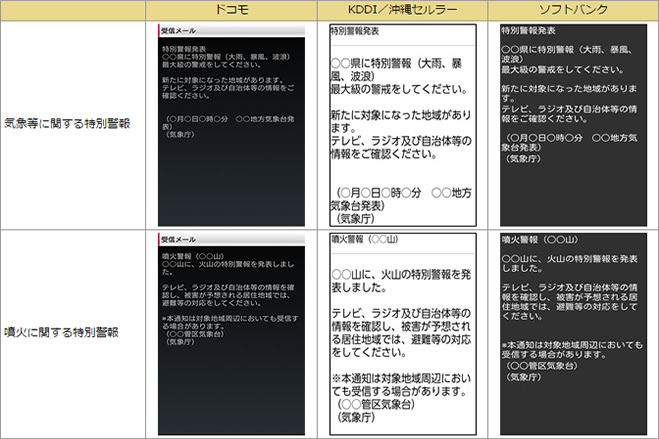Select the 噴火に関する特別警報 row label
The width and height of the screenshot is (659, 439).
pos(61,332)
